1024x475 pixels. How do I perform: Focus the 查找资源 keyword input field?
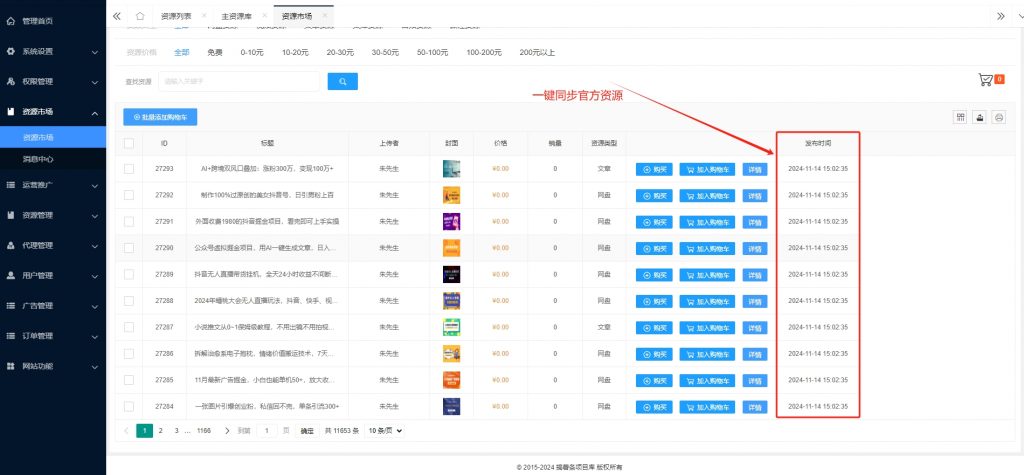pos(239,82)
